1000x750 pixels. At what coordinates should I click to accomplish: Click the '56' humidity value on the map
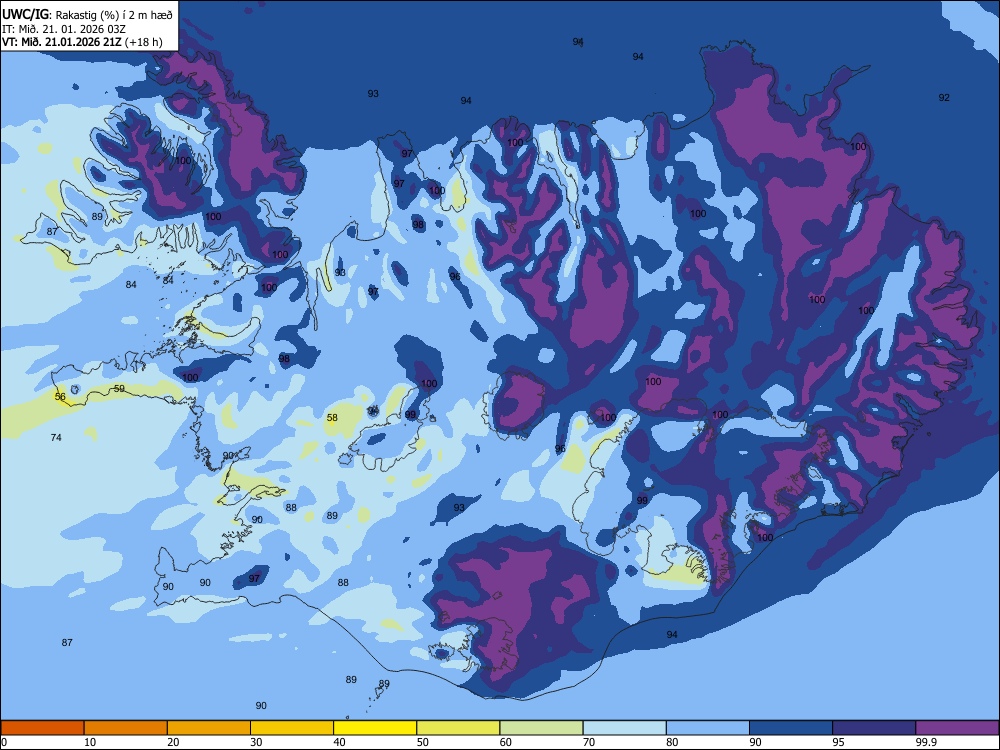[60, 397]
